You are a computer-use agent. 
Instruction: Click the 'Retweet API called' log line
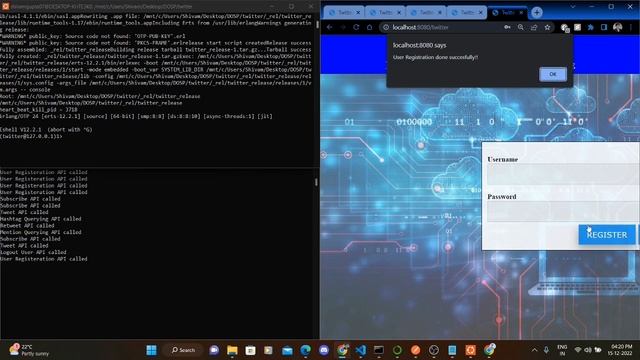coord(27,225)
